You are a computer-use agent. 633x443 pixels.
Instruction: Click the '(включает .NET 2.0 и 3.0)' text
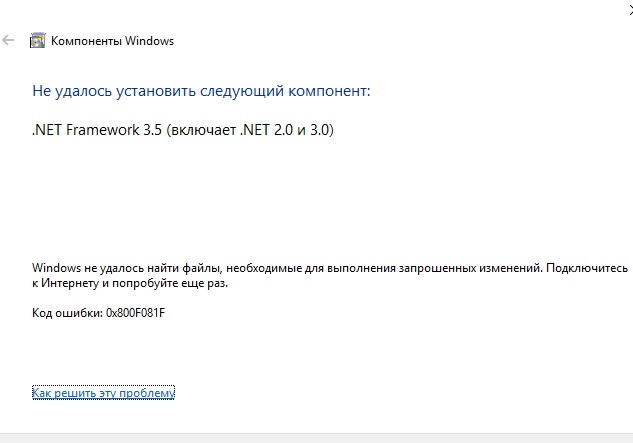250,130
